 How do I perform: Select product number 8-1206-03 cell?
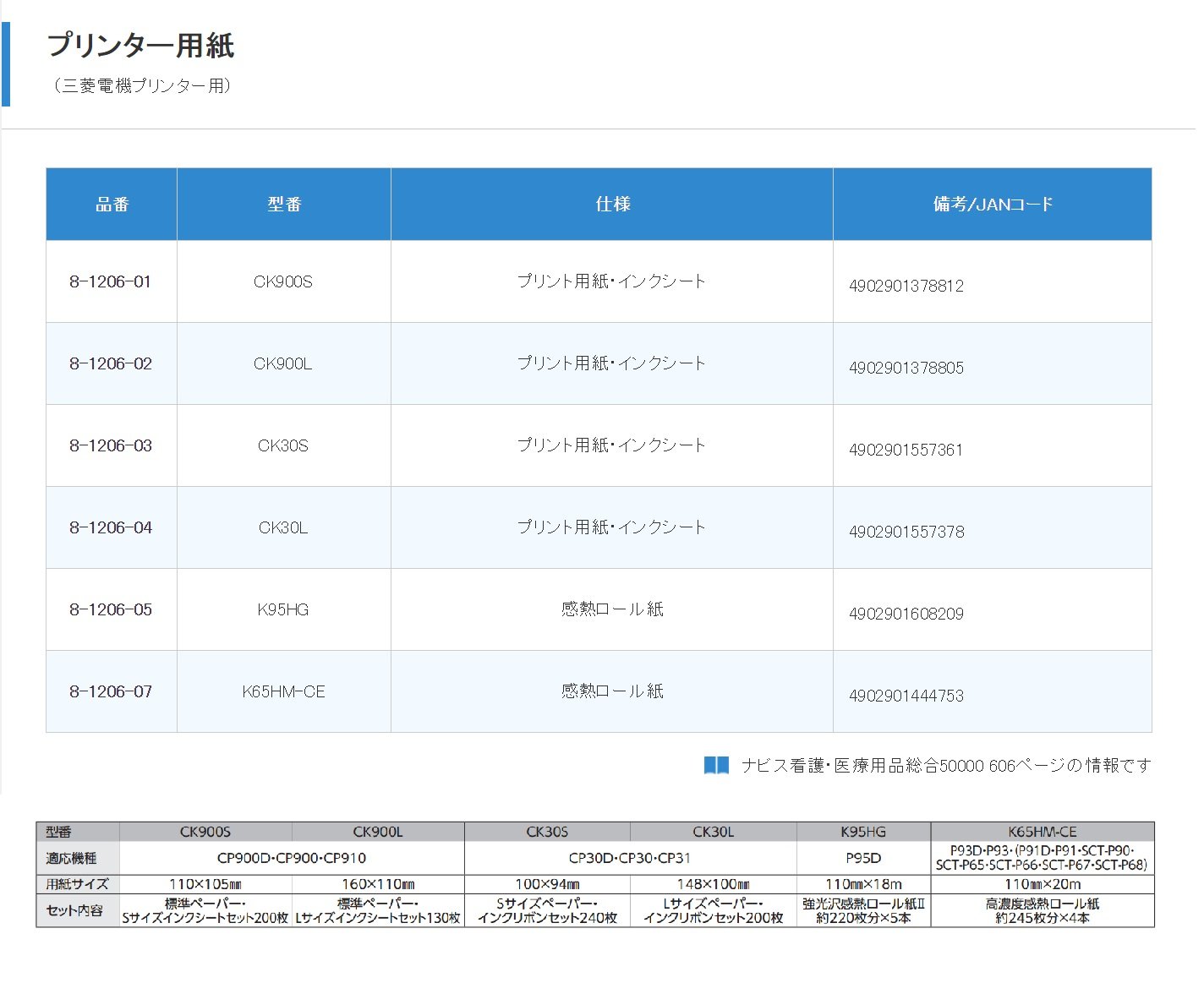pyautogui.click(x=110, y=445)
